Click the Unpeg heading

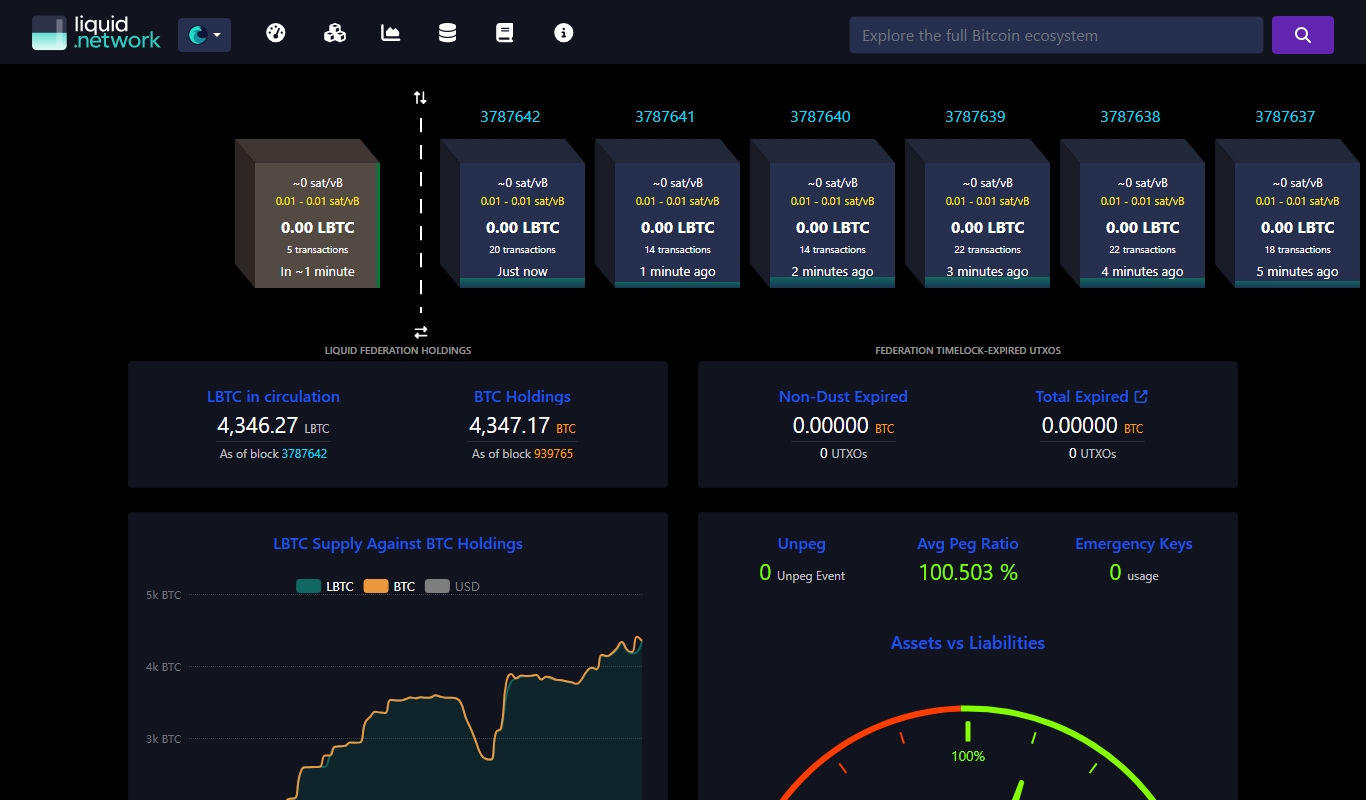(x=802, y=544)
